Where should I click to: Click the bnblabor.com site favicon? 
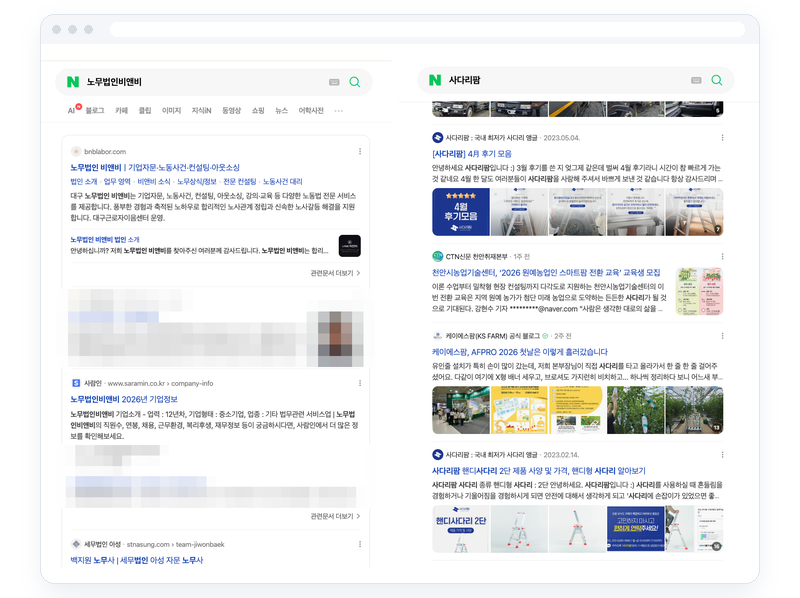click(x=76, y=152)
